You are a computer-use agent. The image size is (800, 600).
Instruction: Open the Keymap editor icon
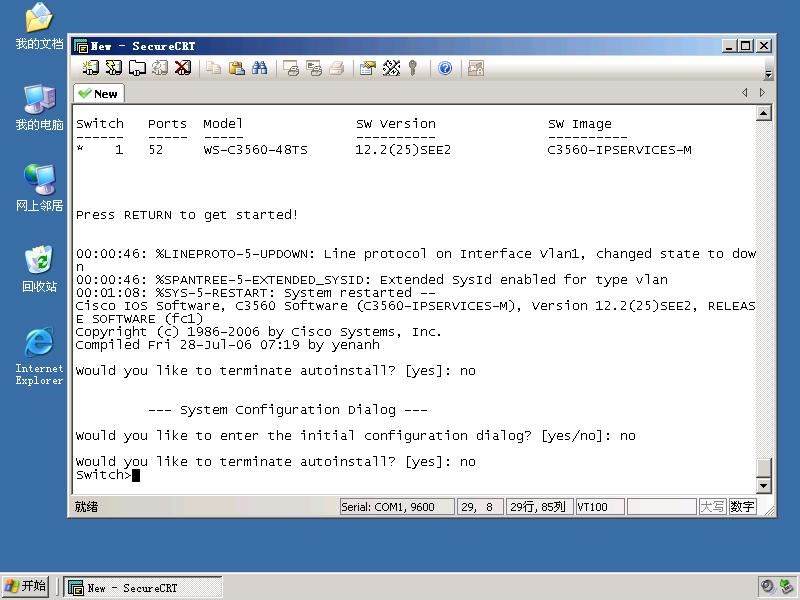click(x=391, y=68)
